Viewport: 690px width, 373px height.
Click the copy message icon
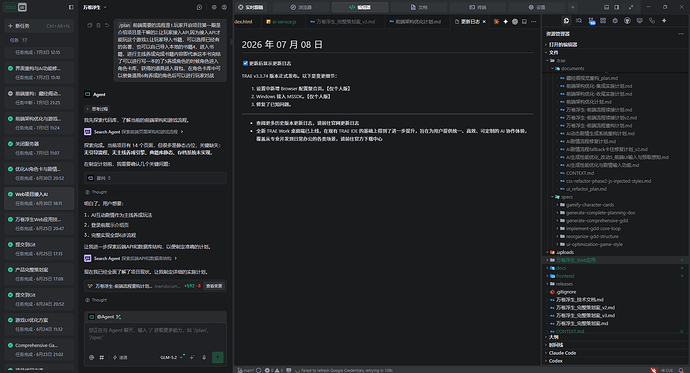90,26
